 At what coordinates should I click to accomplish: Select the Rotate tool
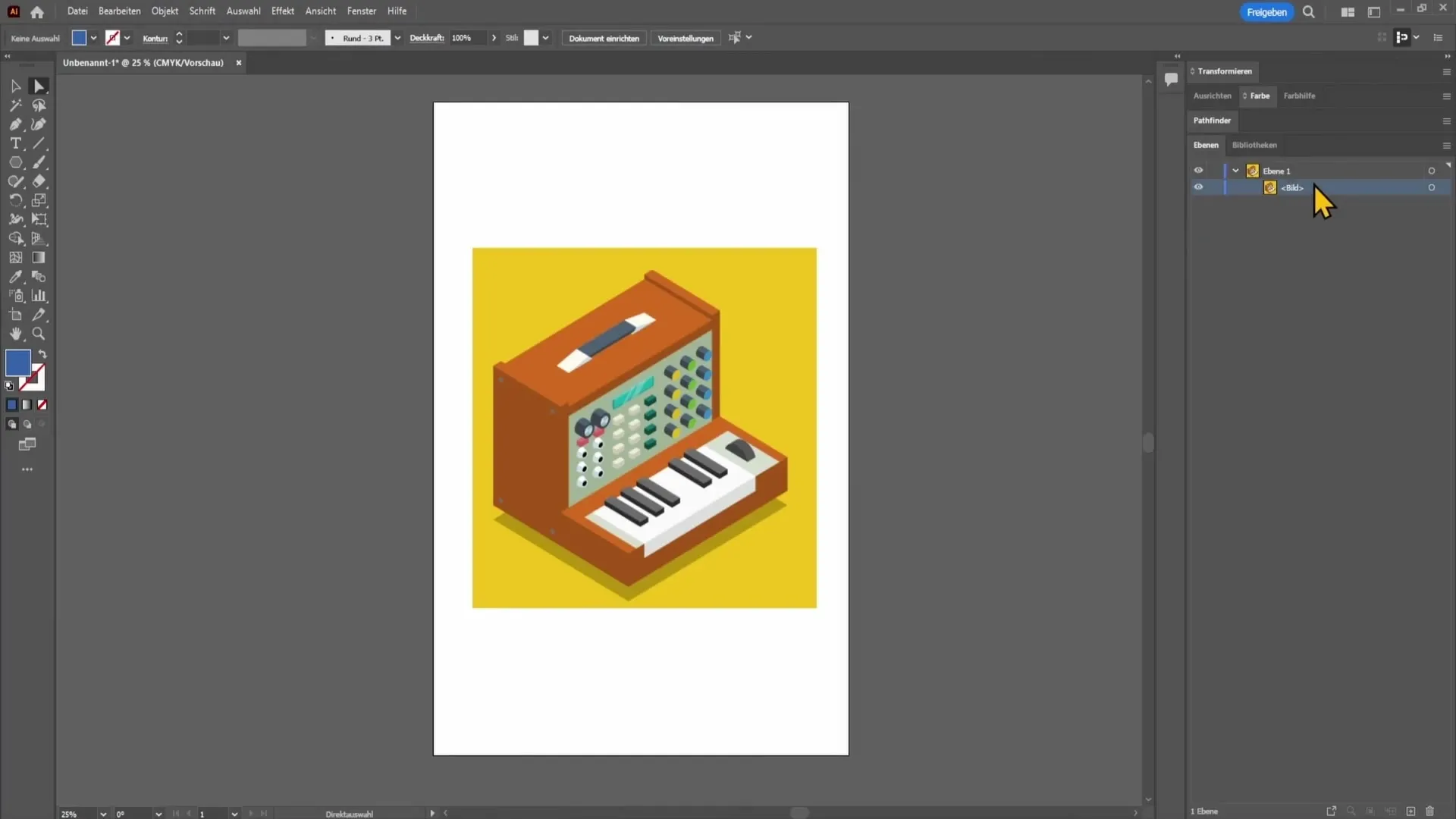pyautogui.click(x=15, y=200)
